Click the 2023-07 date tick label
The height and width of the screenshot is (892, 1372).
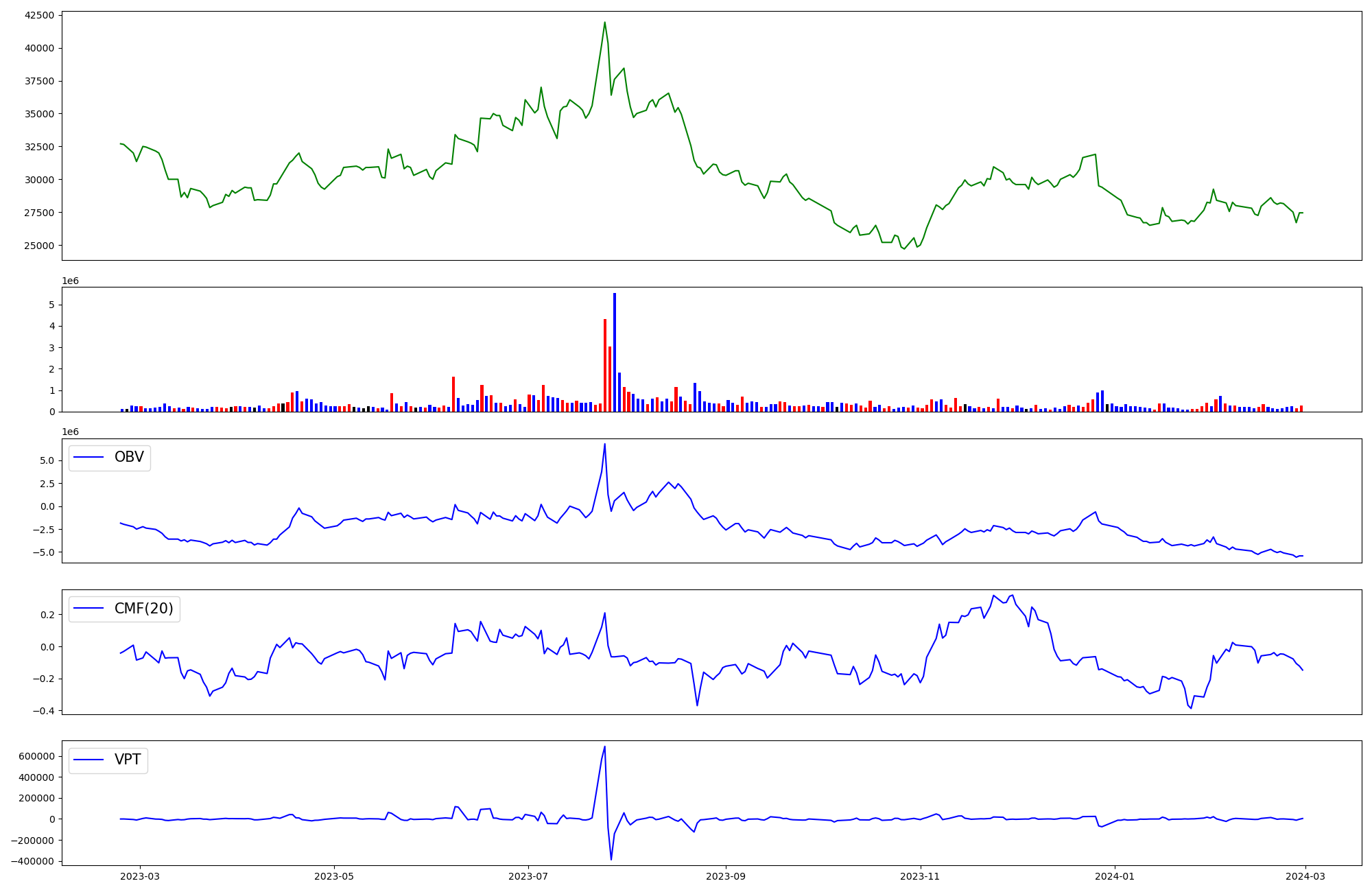pos(528,876)
